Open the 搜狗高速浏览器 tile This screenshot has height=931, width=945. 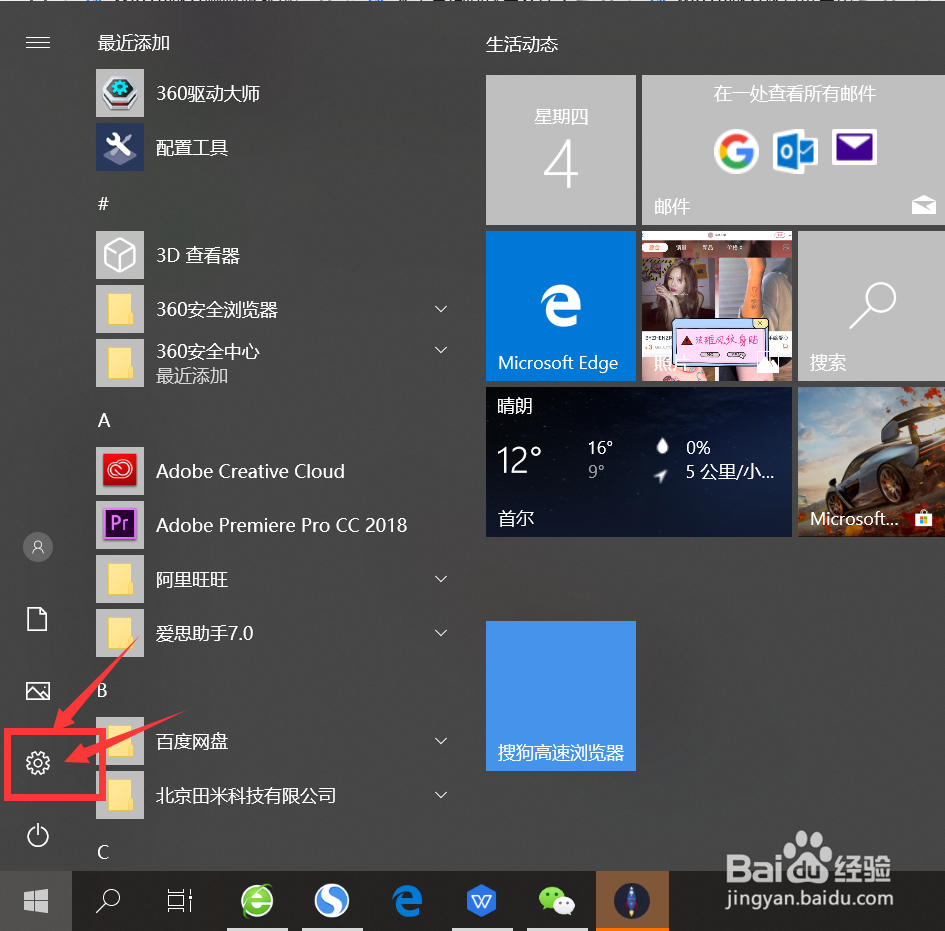pyautogui.click(x=560, y=695)
